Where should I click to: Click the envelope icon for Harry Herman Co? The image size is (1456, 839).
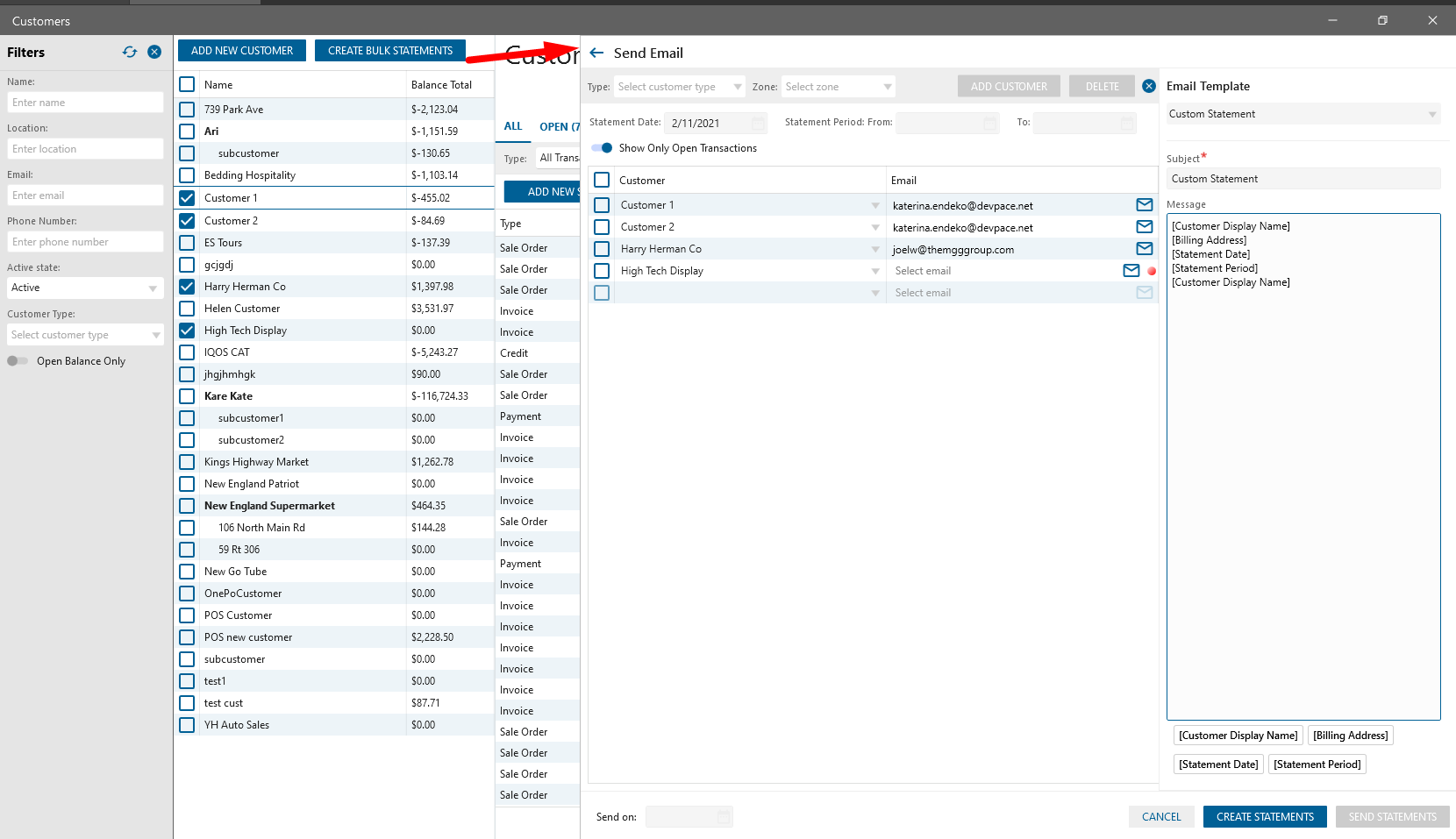pos(1145,249)
